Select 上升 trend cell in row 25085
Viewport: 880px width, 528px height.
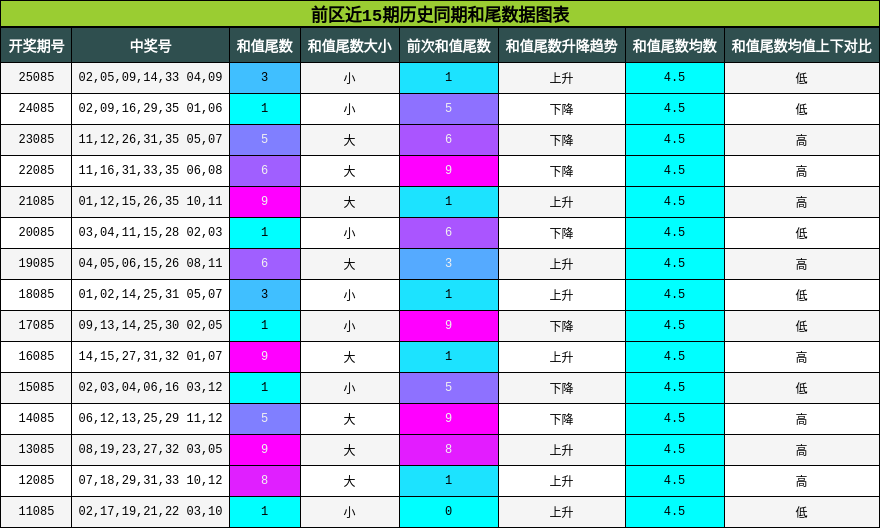point(562,77)
